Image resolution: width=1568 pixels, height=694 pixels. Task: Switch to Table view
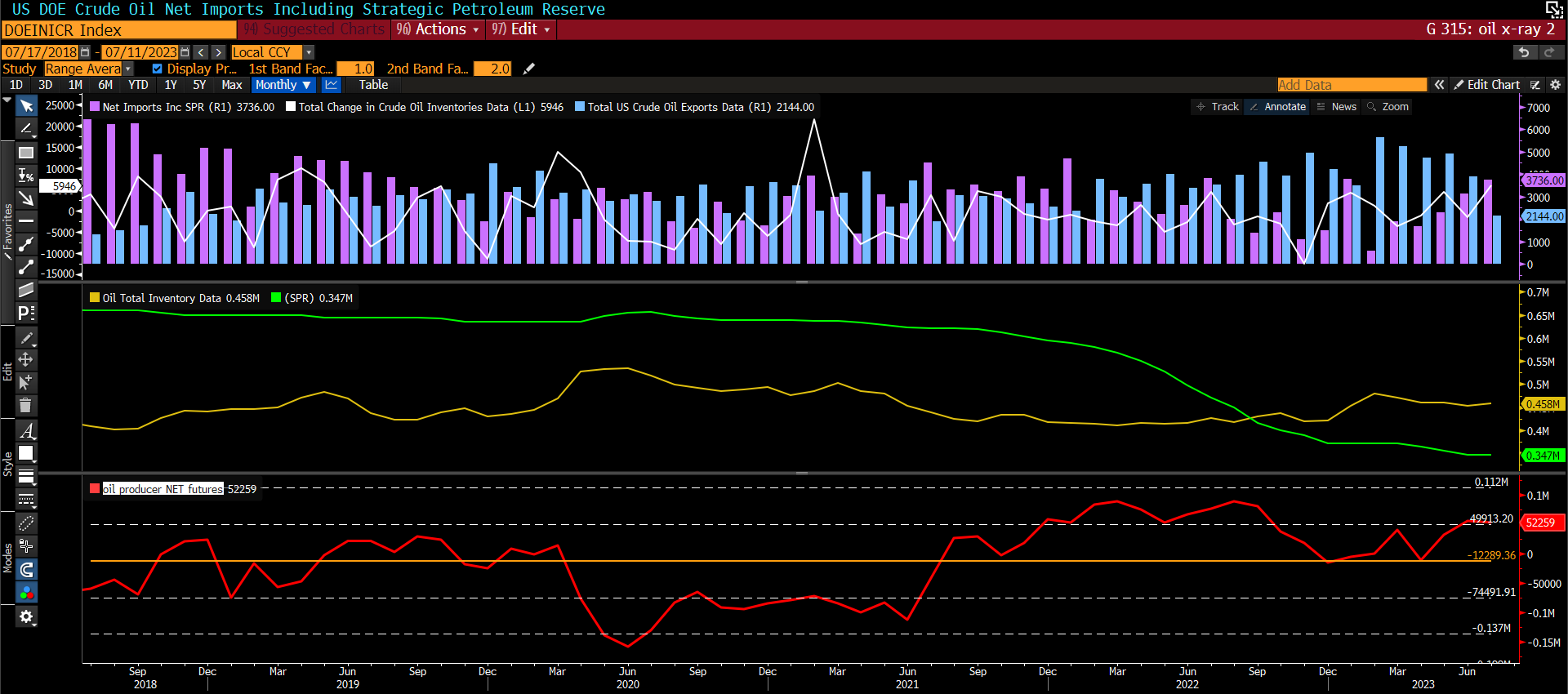click(x=373, y=85)
